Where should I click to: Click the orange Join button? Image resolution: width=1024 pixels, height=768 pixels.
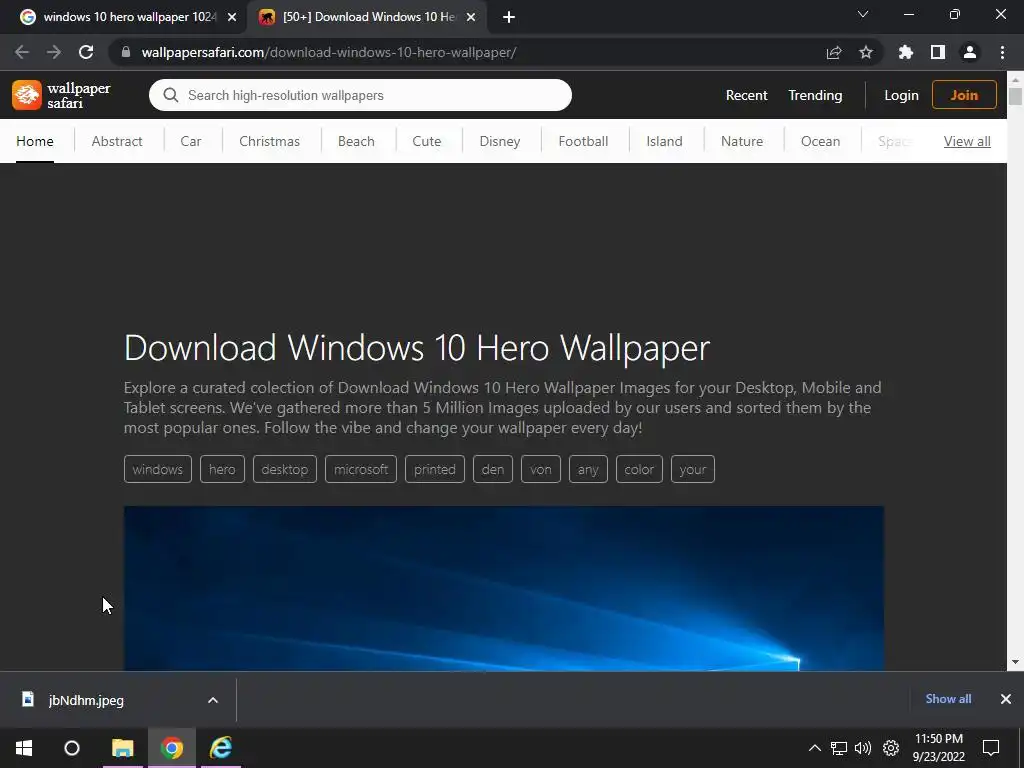[964, 95]
